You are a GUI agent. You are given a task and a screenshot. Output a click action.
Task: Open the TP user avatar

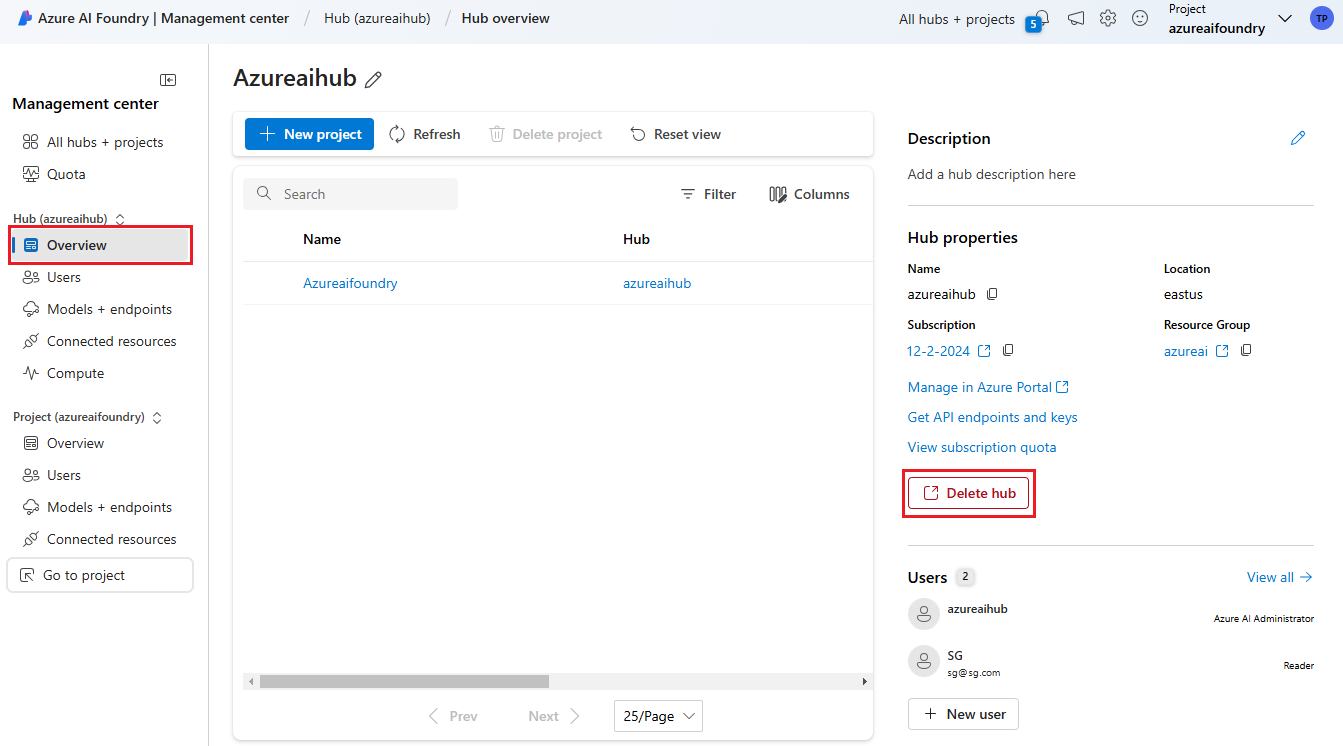pyautogui.click(x=1320, y=18)
